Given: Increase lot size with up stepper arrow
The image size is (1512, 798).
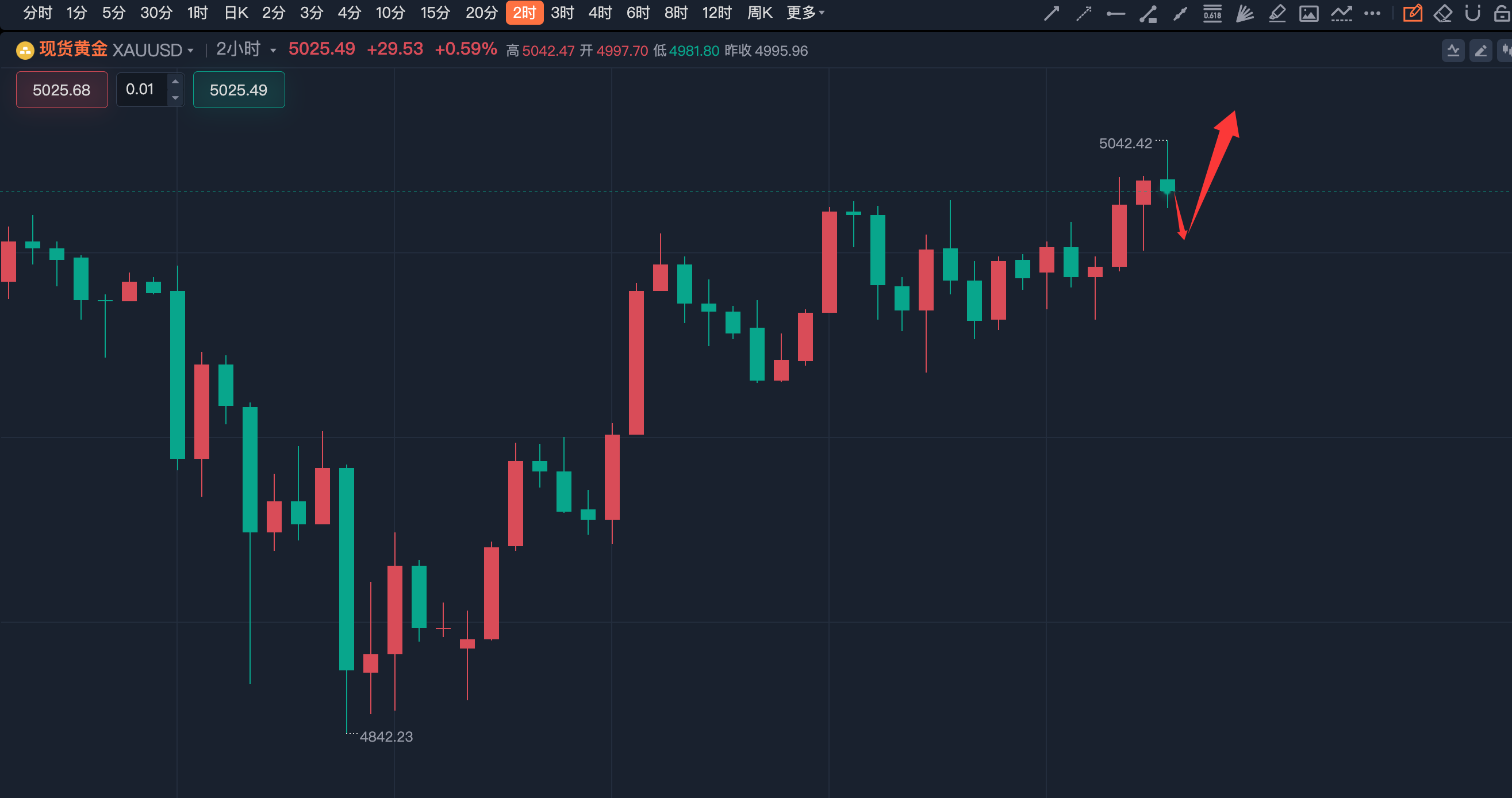Looking at the screenshot, I should pos(175,82).
